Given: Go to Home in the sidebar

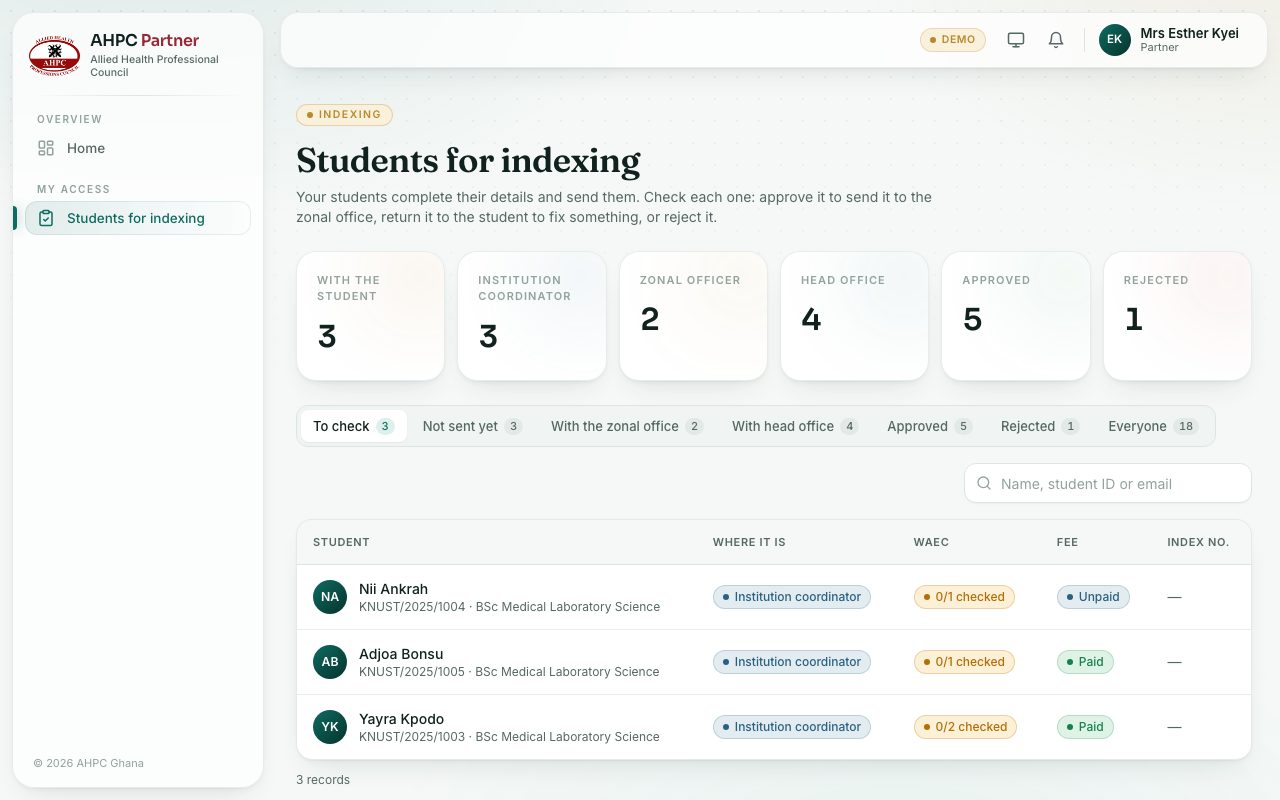Looking at the screenshot, I should click(x=138, y=148).
